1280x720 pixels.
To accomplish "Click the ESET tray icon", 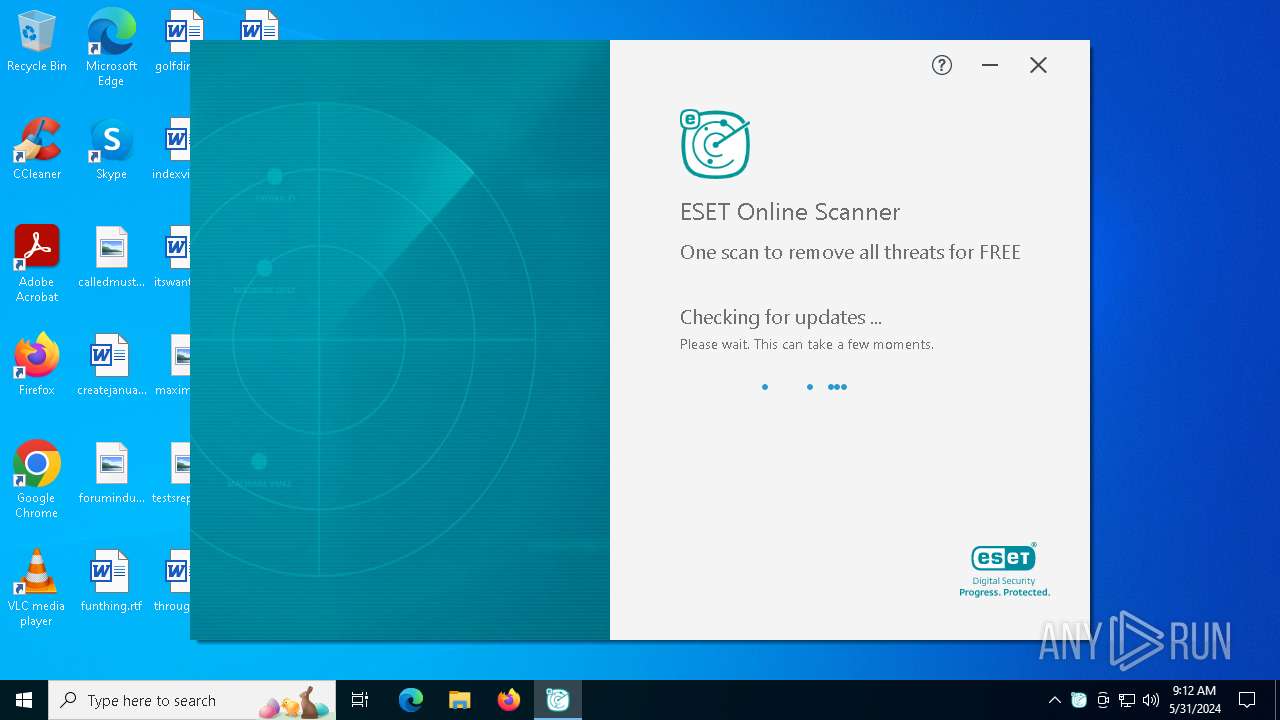I will [1078, 700].
